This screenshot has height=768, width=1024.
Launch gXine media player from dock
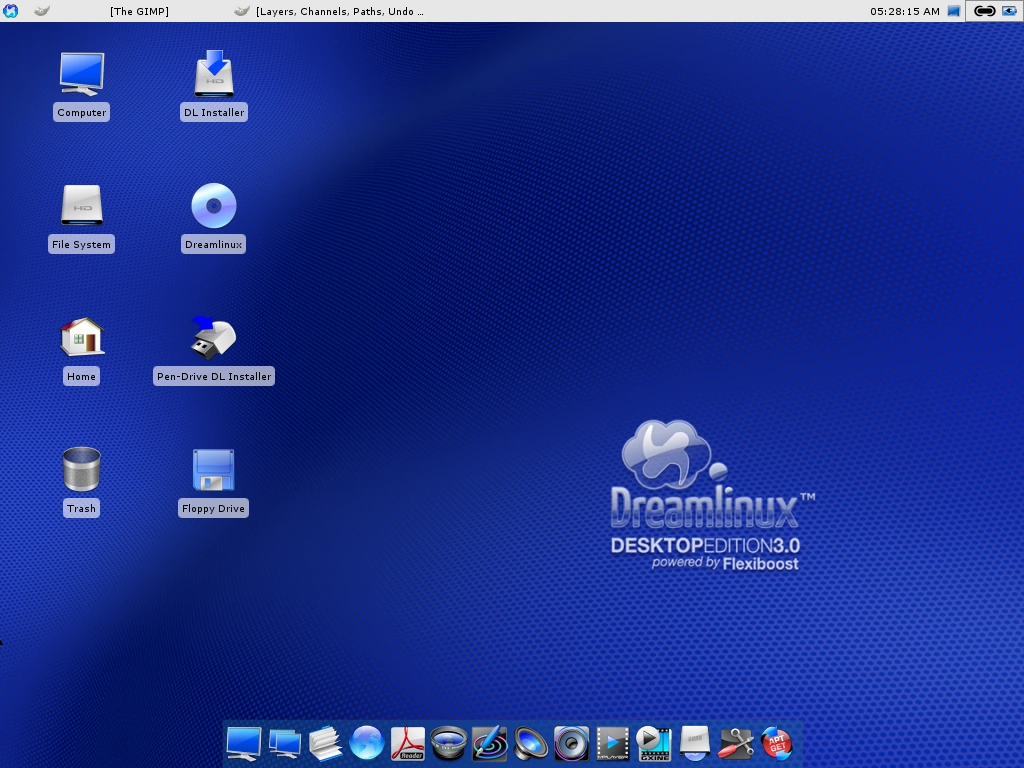[x=653, y=743]
